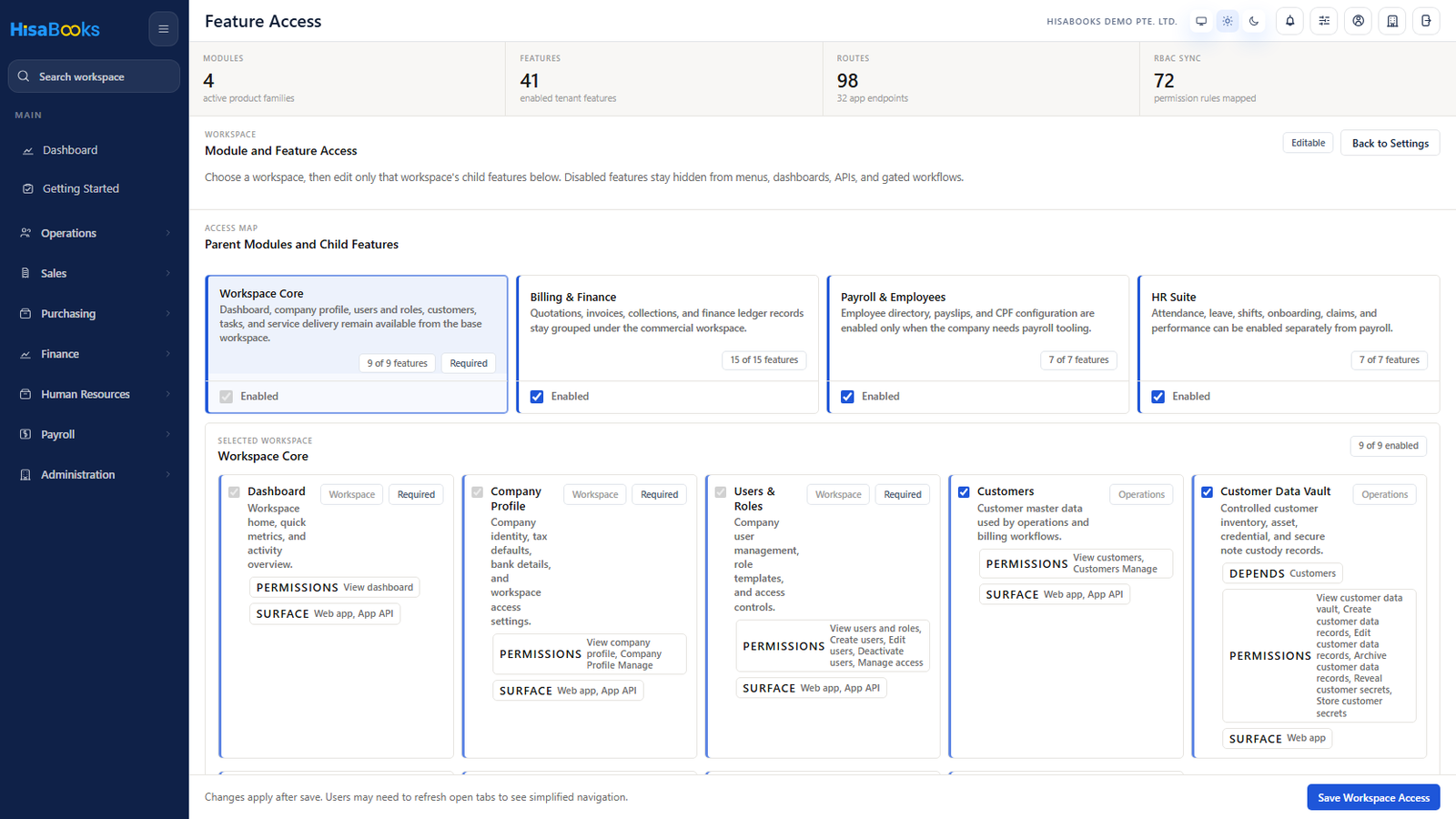The width and height of the screenshot is (1456, 819).
Task: Open Dashboard in the sidebar
Action: coord(95,150)
